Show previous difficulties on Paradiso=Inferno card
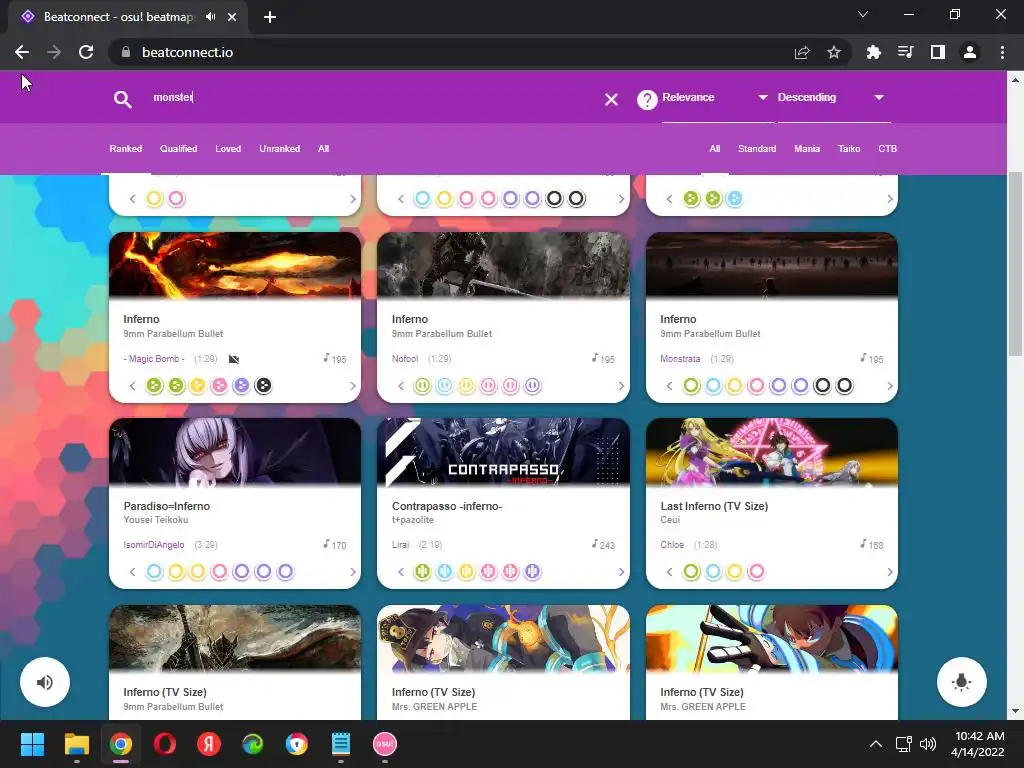Viewport: 1024px width, 768px height. click(x=133, y=572)
